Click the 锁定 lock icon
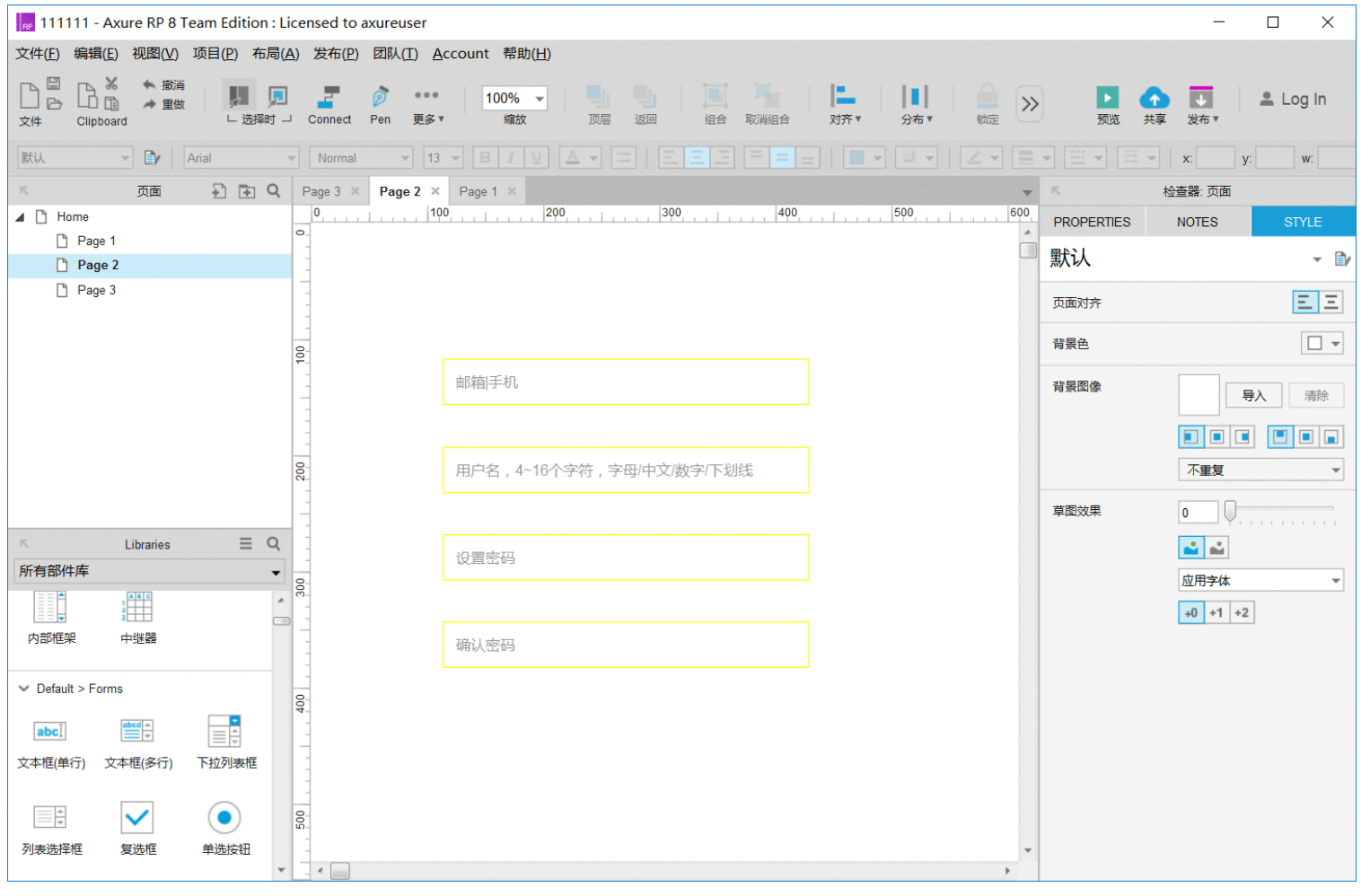The image size is (1370, 896). (x=988, y=104)
